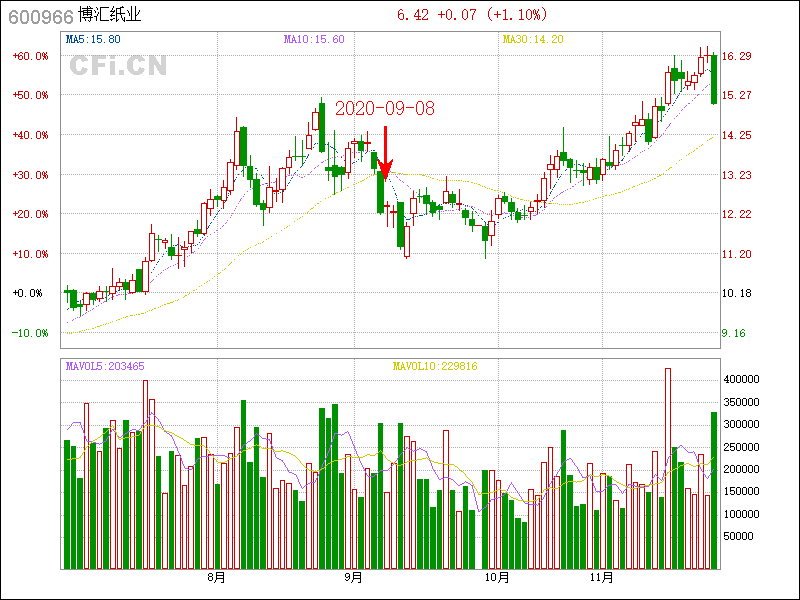Click the stock code 600966
This screenshot has width=800, height=600.
click(x=39, y=16)
